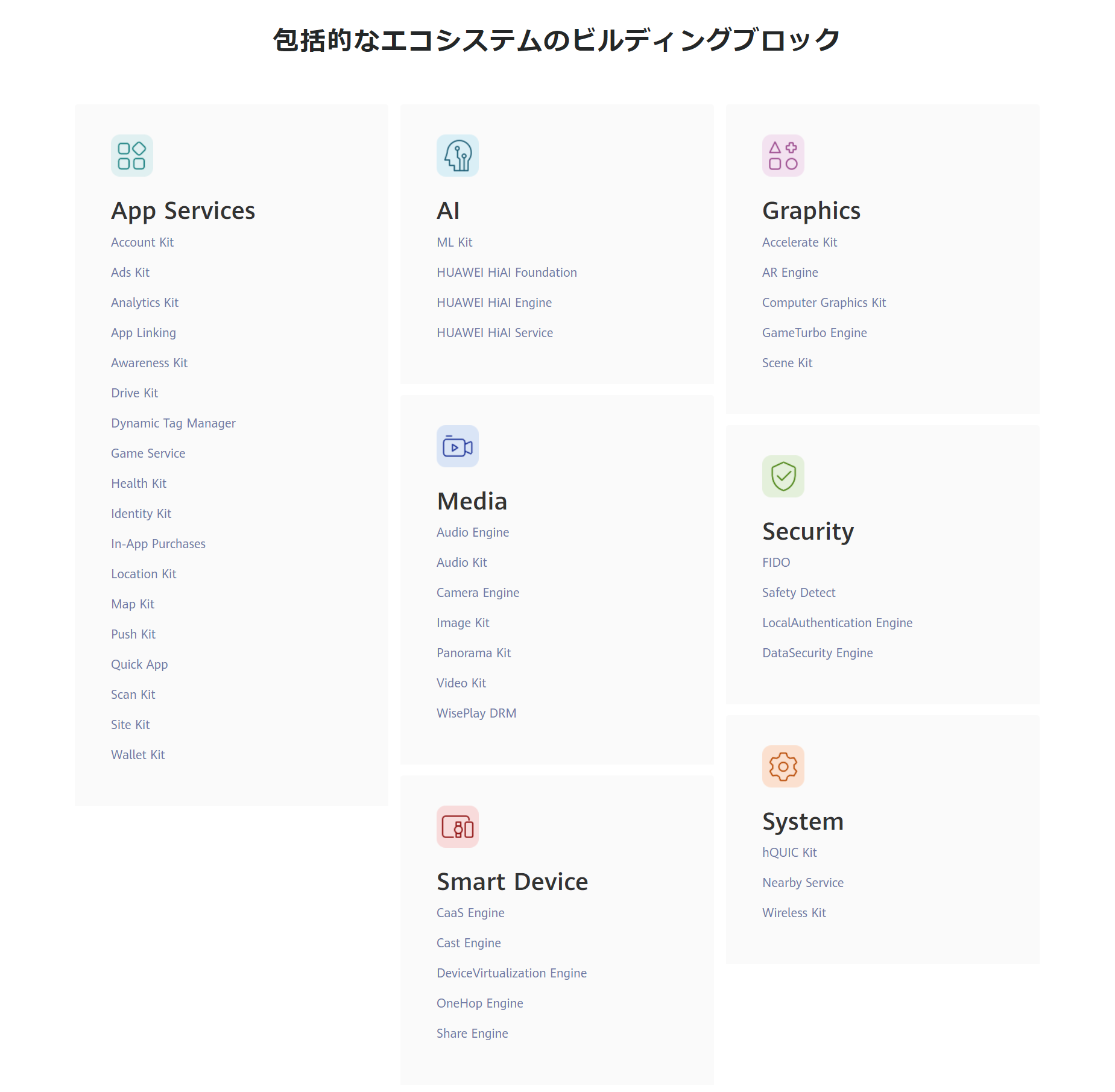Open the Account Kit link
Screen dimensions: 1115x1092
pyautogui.click(x=142, y=242)
